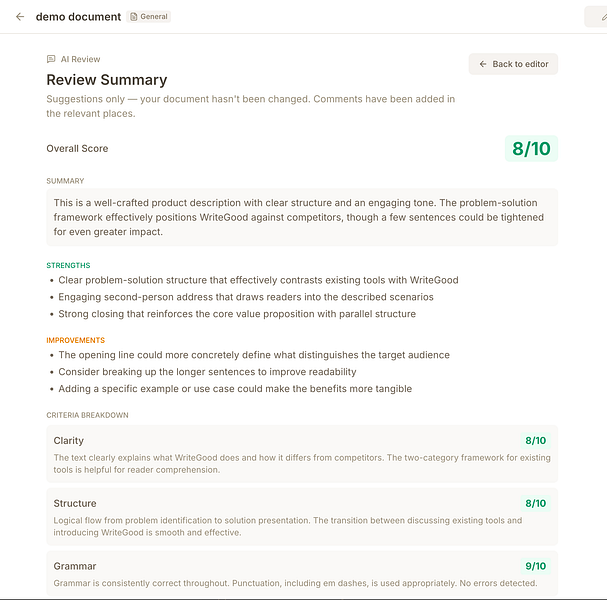Click the Criteria Breakdown section label
This screenshot has height=600, width=607.
[x=87, y=415]
